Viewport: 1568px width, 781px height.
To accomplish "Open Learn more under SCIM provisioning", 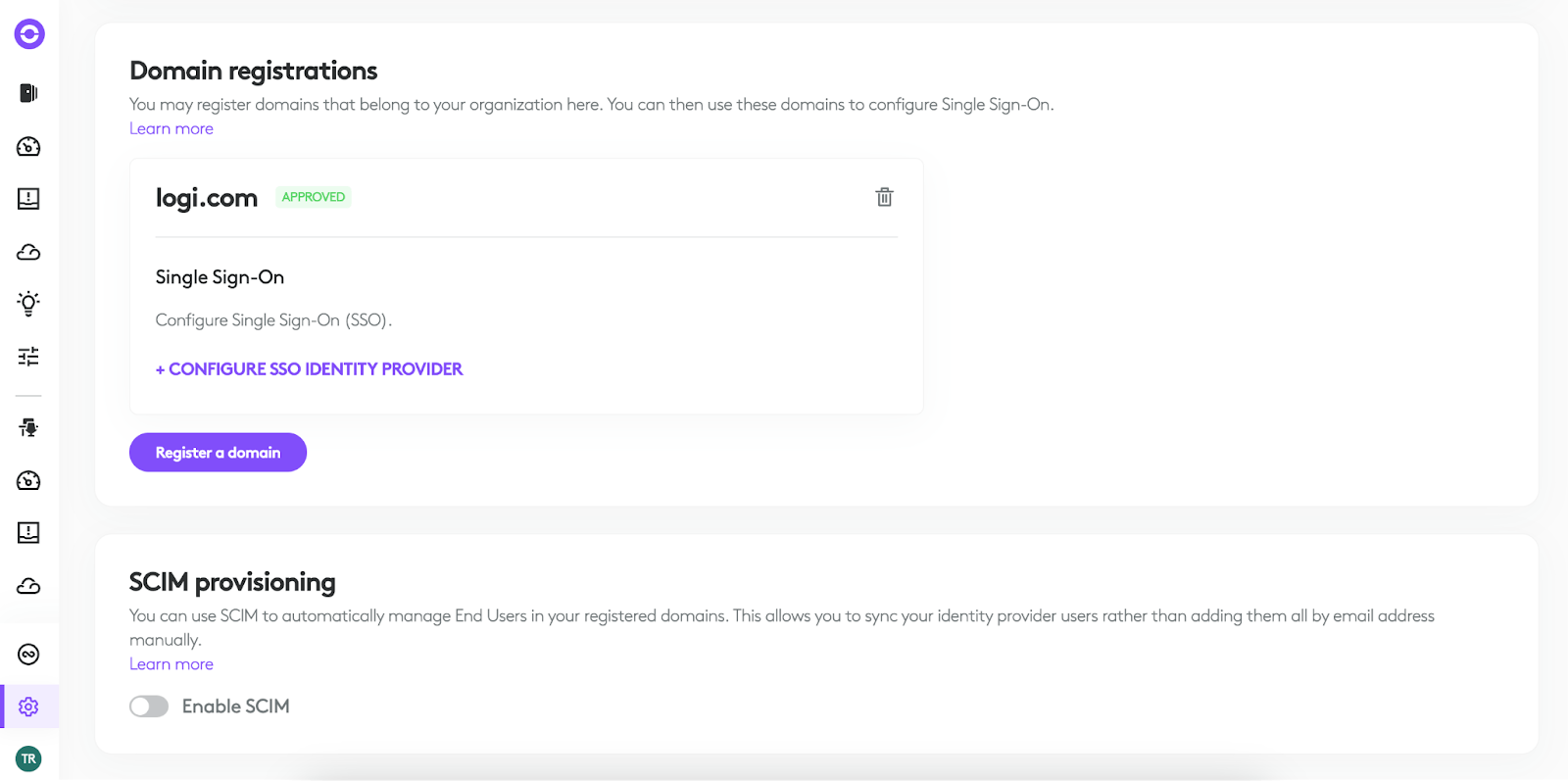I will pyautogui.click(x=171, y=664).
